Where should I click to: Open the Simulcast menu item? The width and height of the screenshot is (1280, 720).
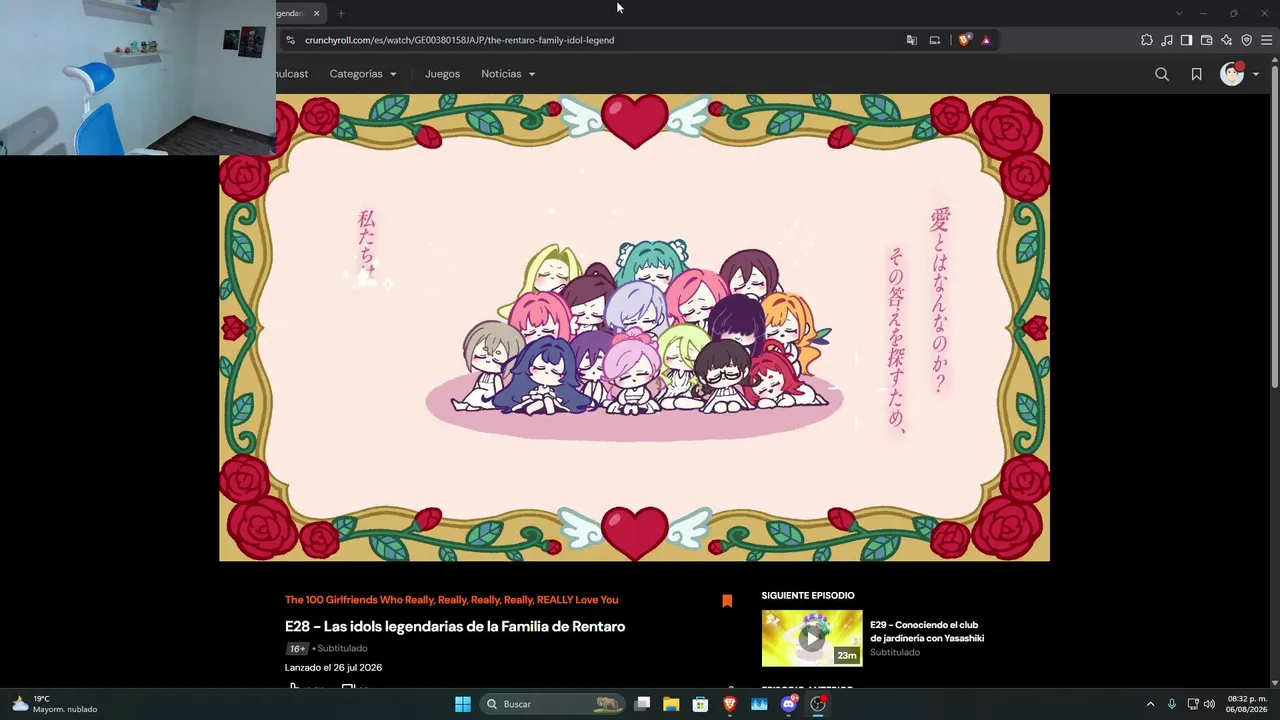[x=292, y=74]
